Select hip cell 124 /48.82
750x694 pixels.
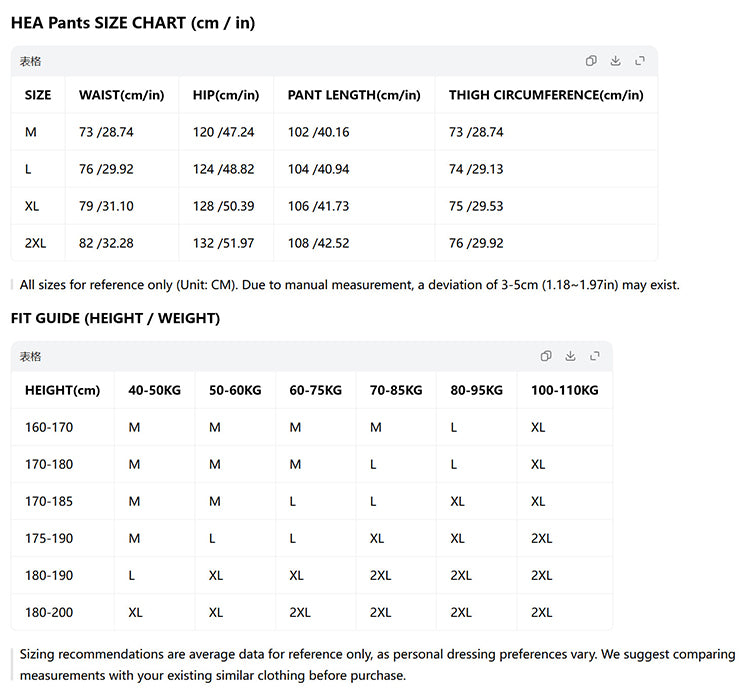pos(223,169)
